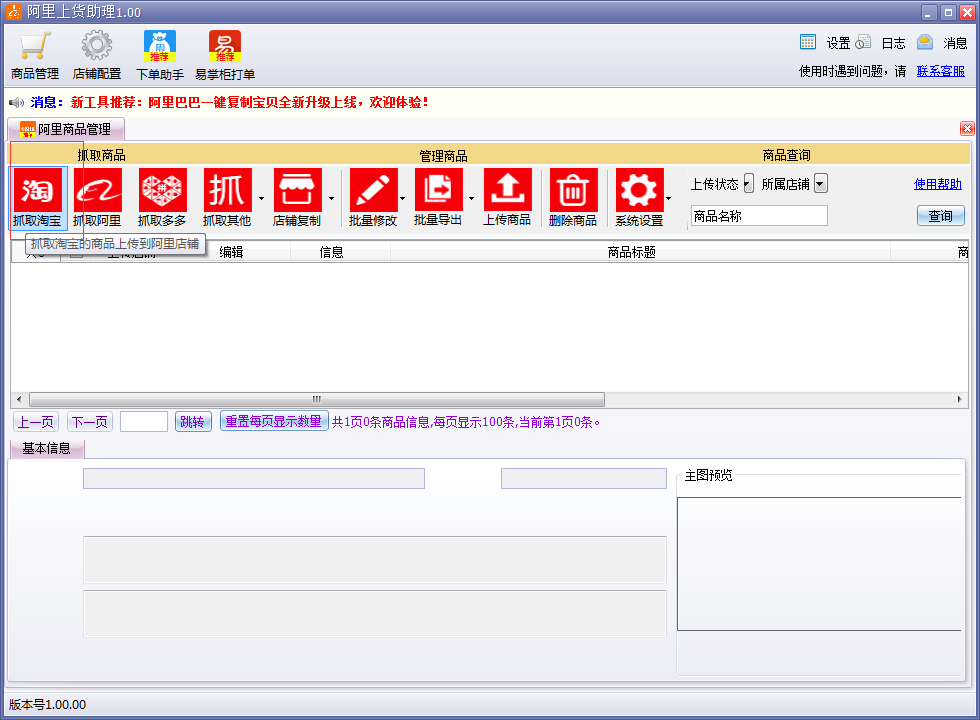This screenshot has width=980, height=720.
Task: Open 消息 message icon
Action: (x=925, y=42)
